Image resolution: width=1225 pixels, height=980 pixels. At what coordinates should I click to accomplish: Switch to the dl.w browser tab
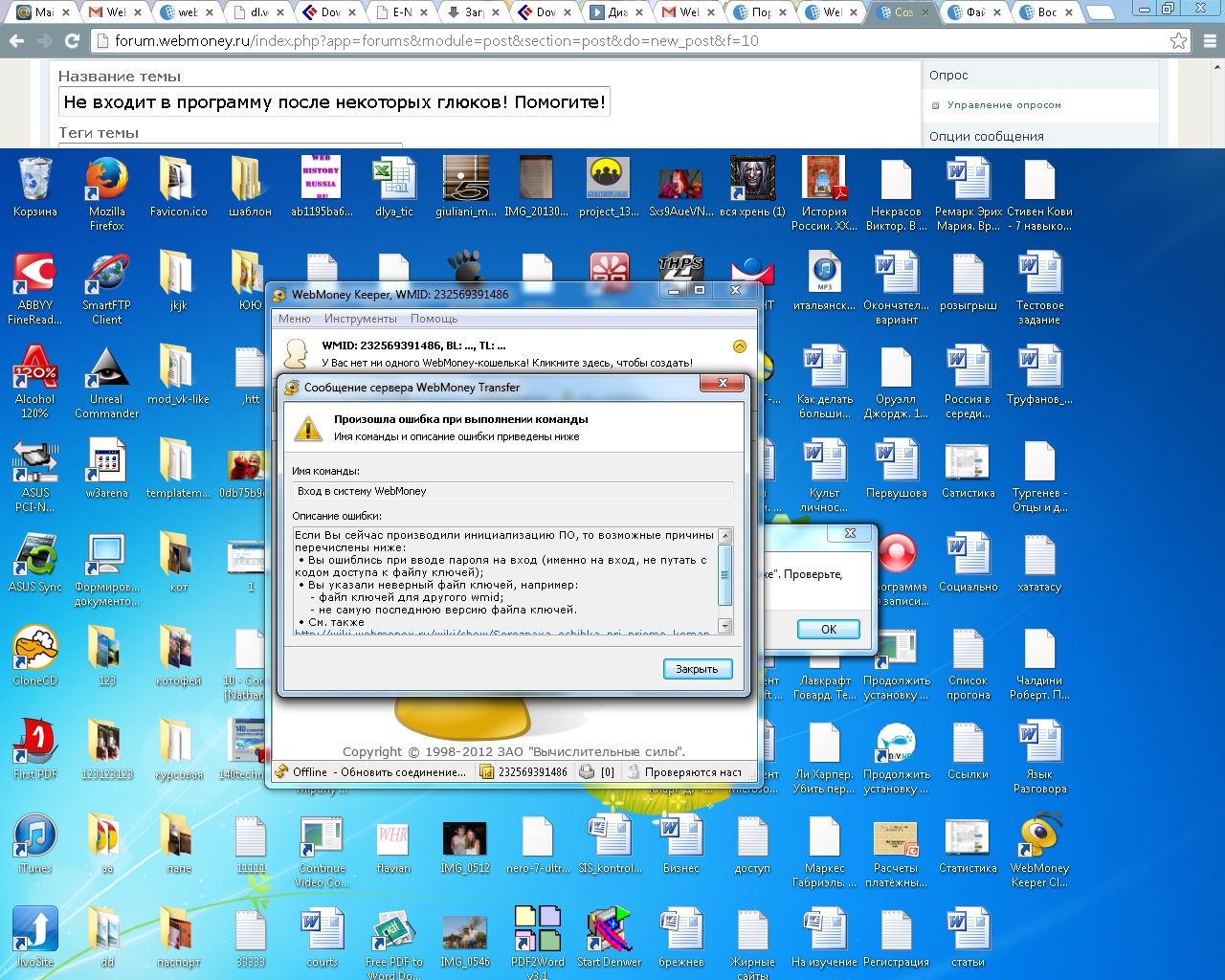click(261, 12)
